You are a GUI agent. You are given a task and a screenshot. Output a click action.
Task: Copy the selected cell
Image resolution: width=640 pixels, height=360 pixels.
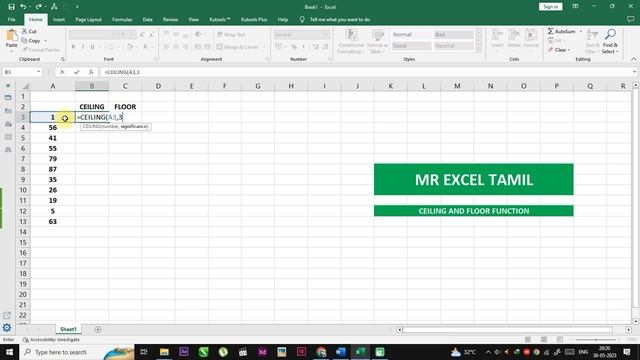(32, 41)
